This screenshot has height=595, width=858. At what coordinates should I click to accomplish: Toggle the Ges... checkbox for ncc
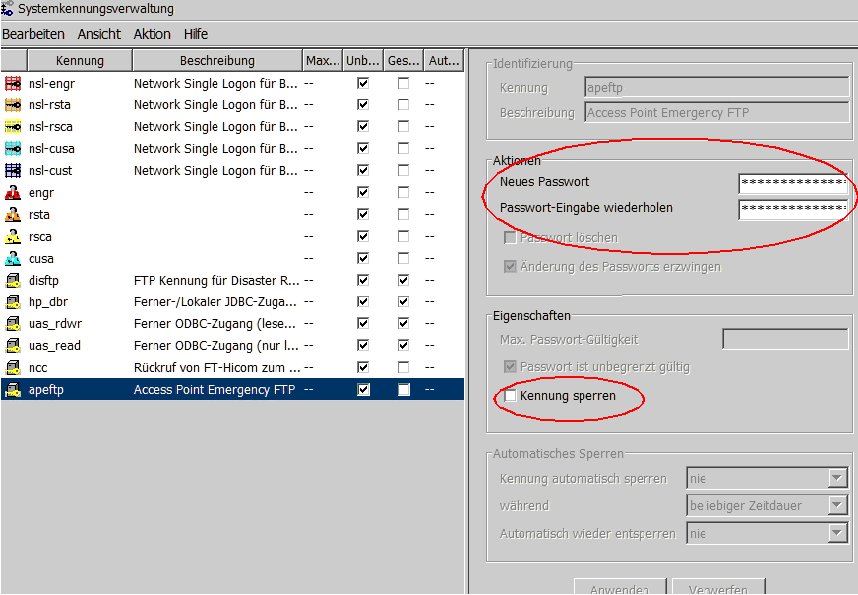(x=403, y=367)
